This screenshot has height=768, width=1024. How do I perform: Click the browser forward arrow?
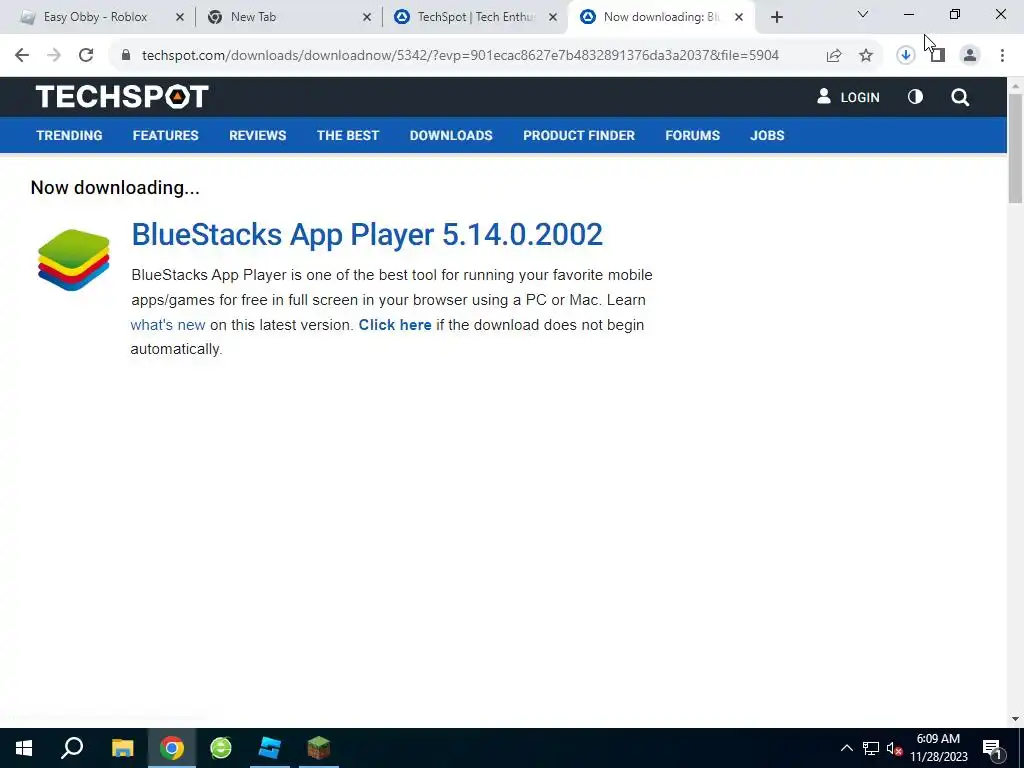54,56
